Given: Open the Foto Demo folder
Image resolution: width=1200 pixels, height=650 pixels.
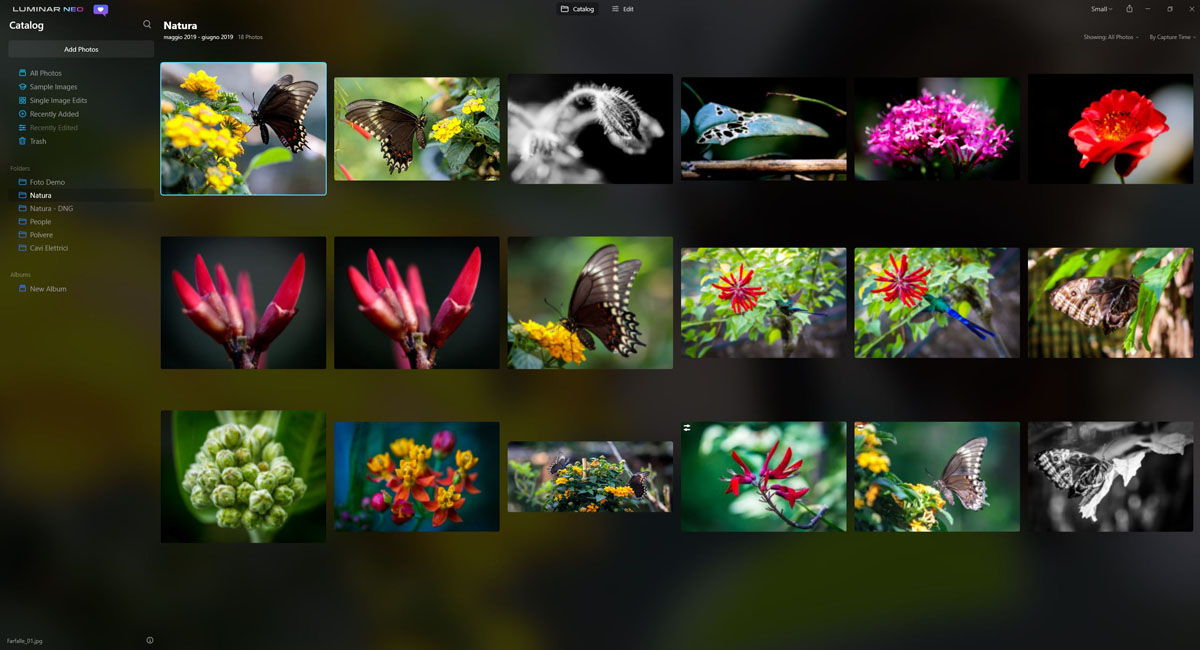Looking at the screenshot, I should 47,182.
